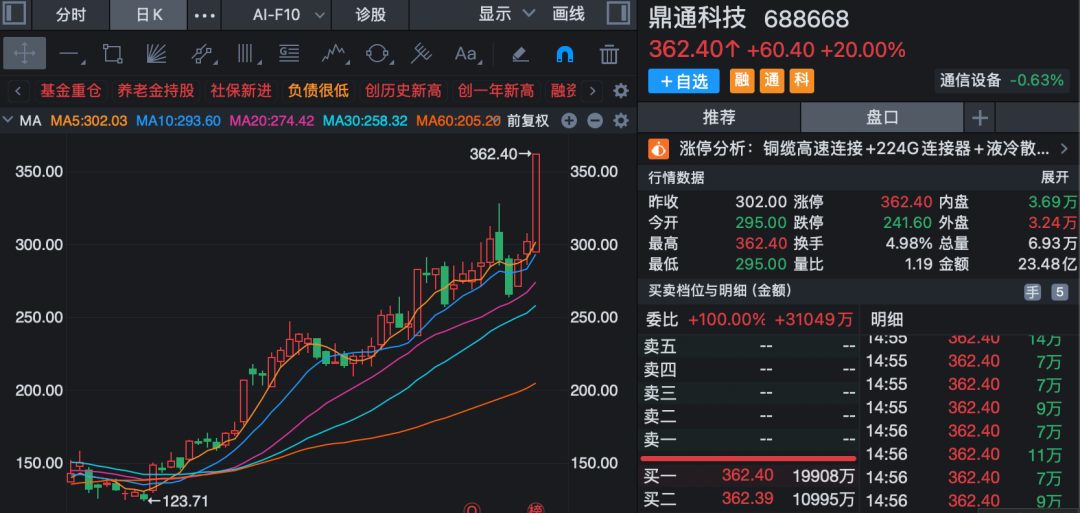Toggle the 手 unit button
This screenshot has width=1080, height=513.
point(1032,292)
